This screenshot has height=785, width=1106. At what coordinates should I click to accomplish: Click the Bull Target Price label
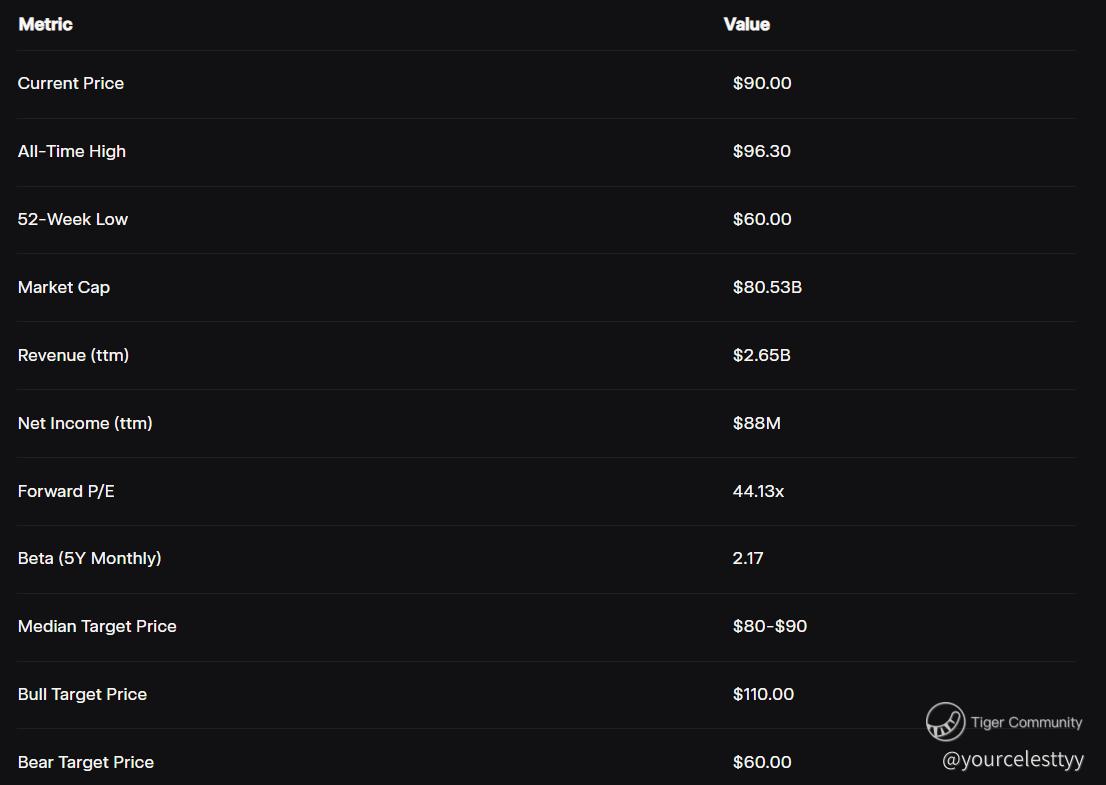click(83, 695)
